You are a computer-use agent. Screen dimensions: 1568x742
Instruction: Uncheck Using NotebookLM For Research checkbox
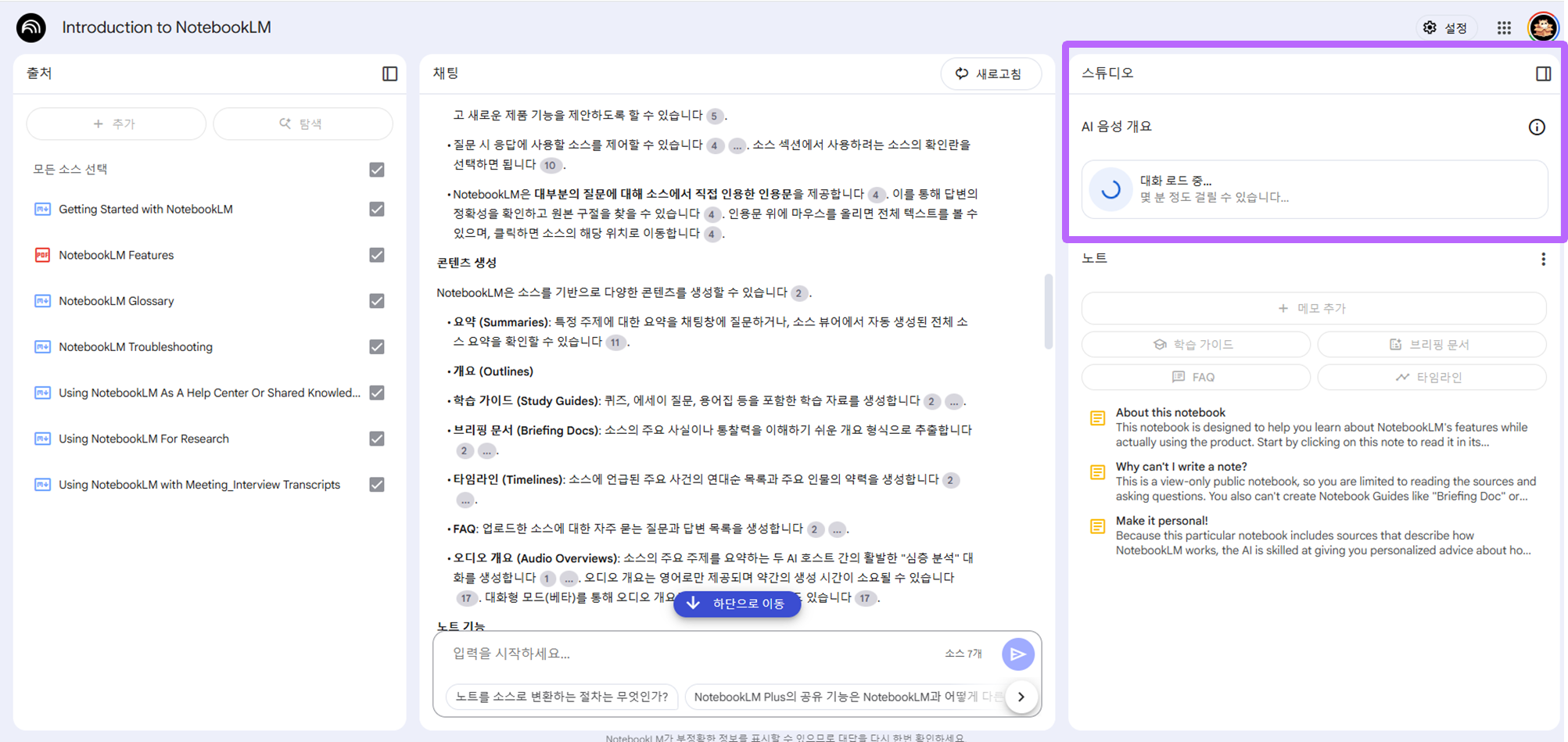(377, 439)
